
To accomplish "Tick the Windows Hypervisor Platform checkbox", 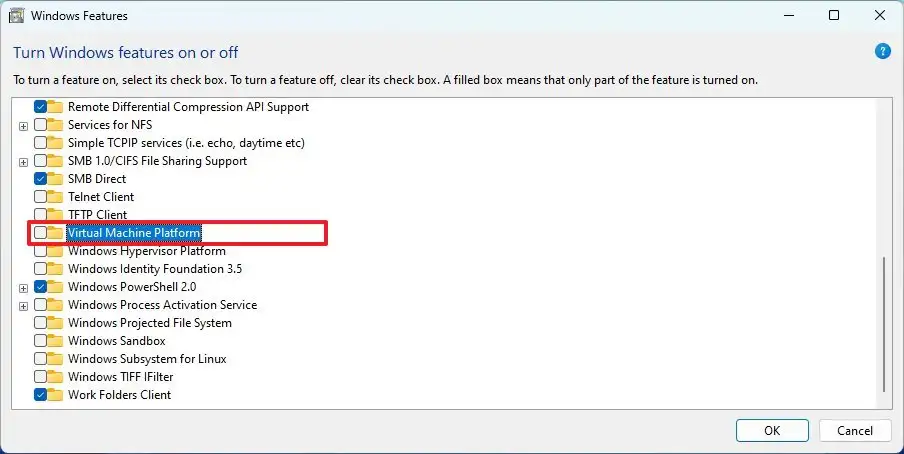I will click(40, 251).
